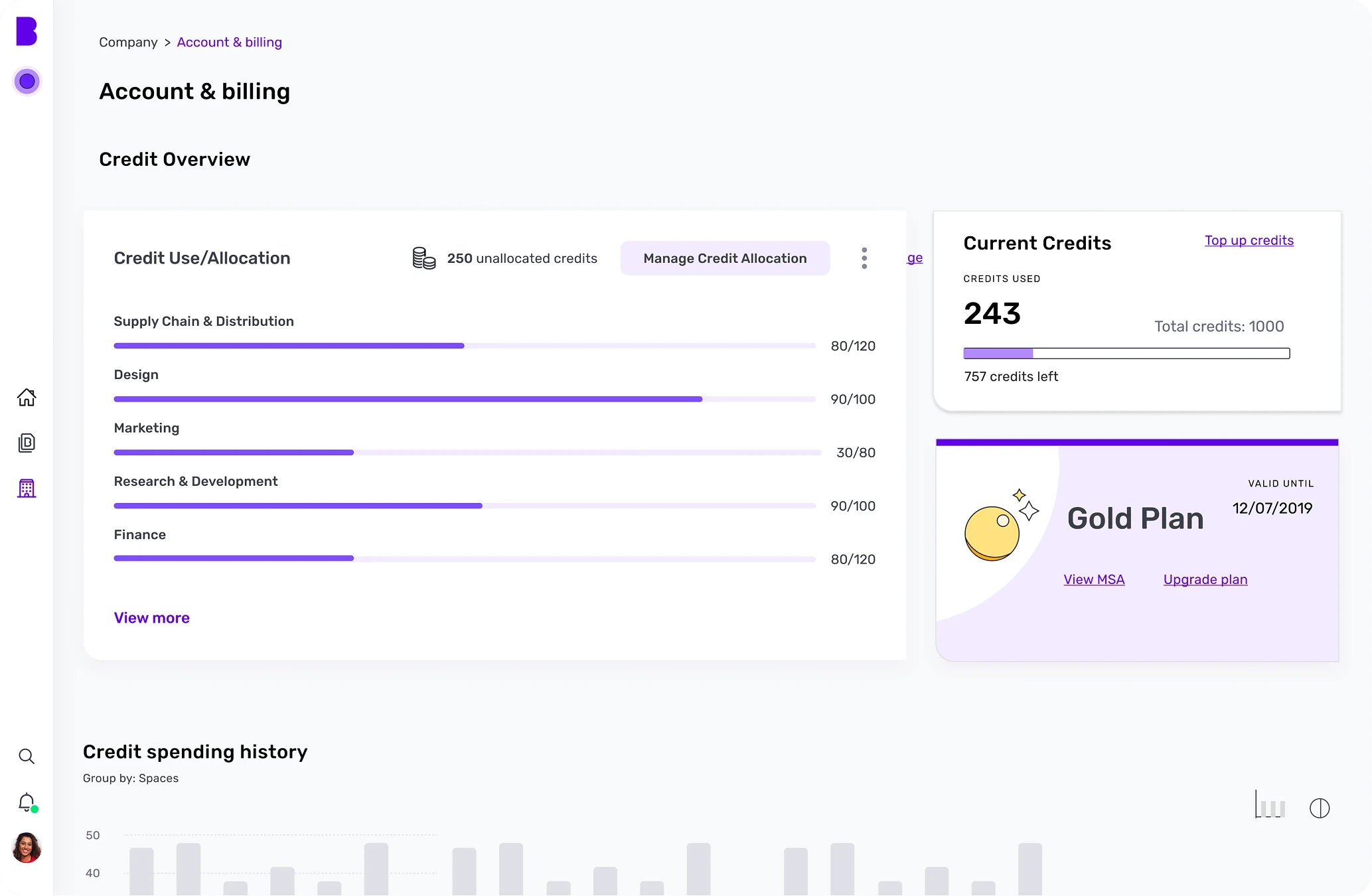
Task: Click the purple B logo in sidebar
Action: (27, 31)
